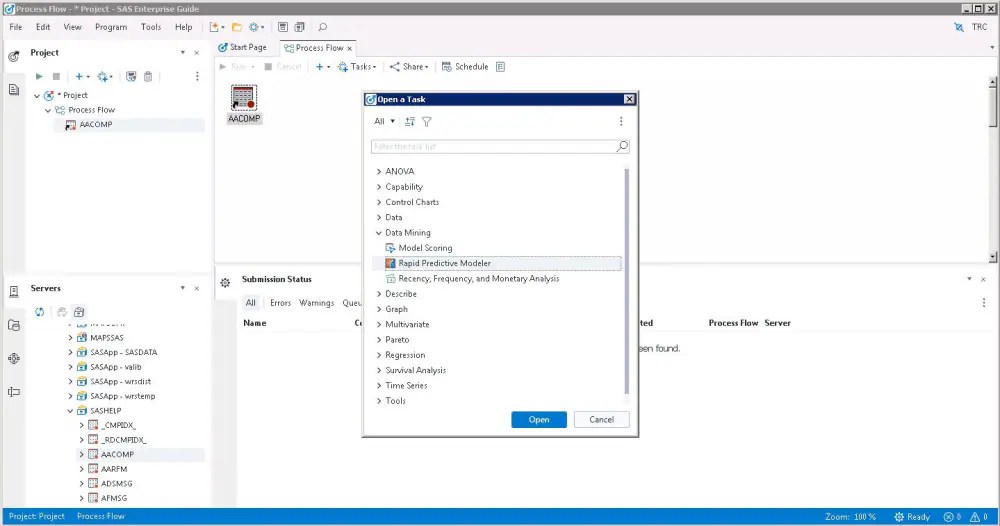The image size is (1000, 526).
Task: Open the Tasks dropdown in Process Flow toolbar
Action: tap(357, 66)
